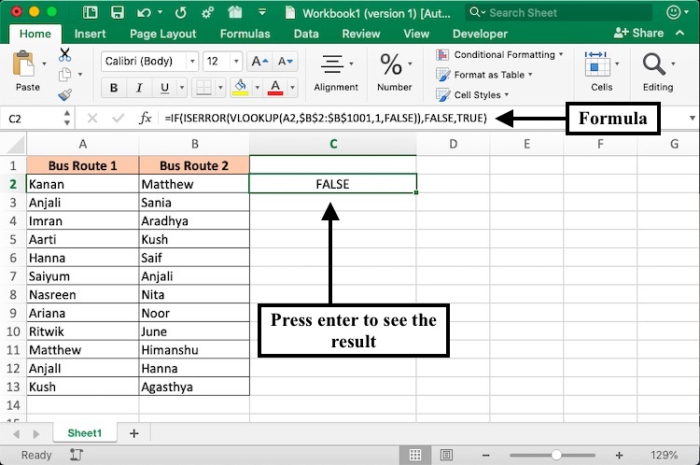
Task: Click the zoom slider handle
Action: [x=556, y=455]
